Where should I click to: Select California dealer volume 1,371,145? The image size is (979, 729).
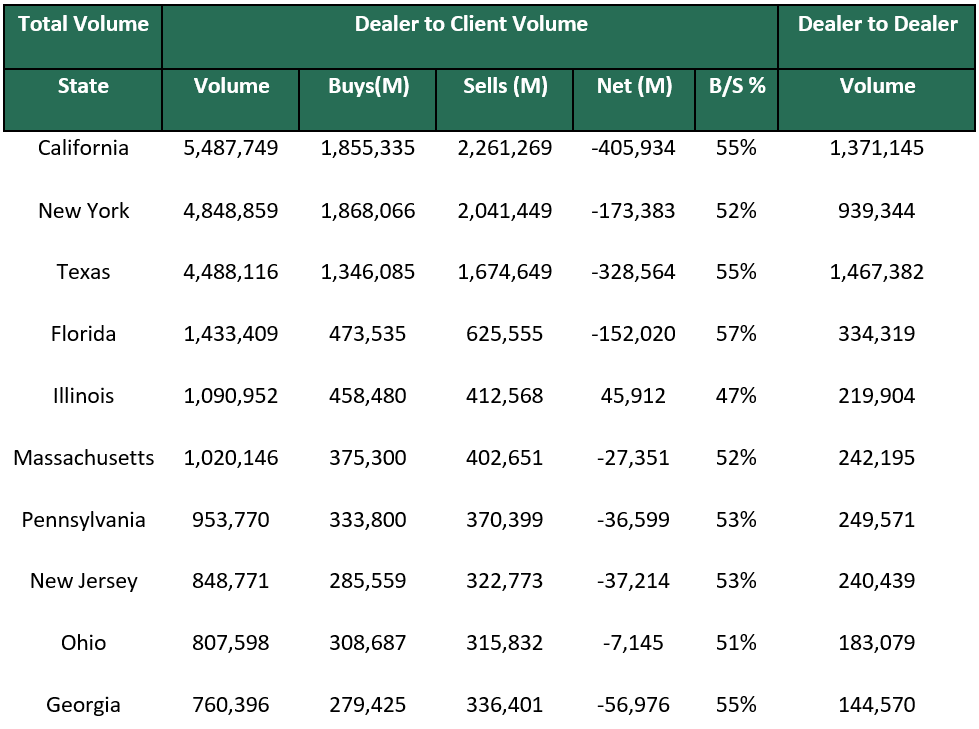click(877, 148)
